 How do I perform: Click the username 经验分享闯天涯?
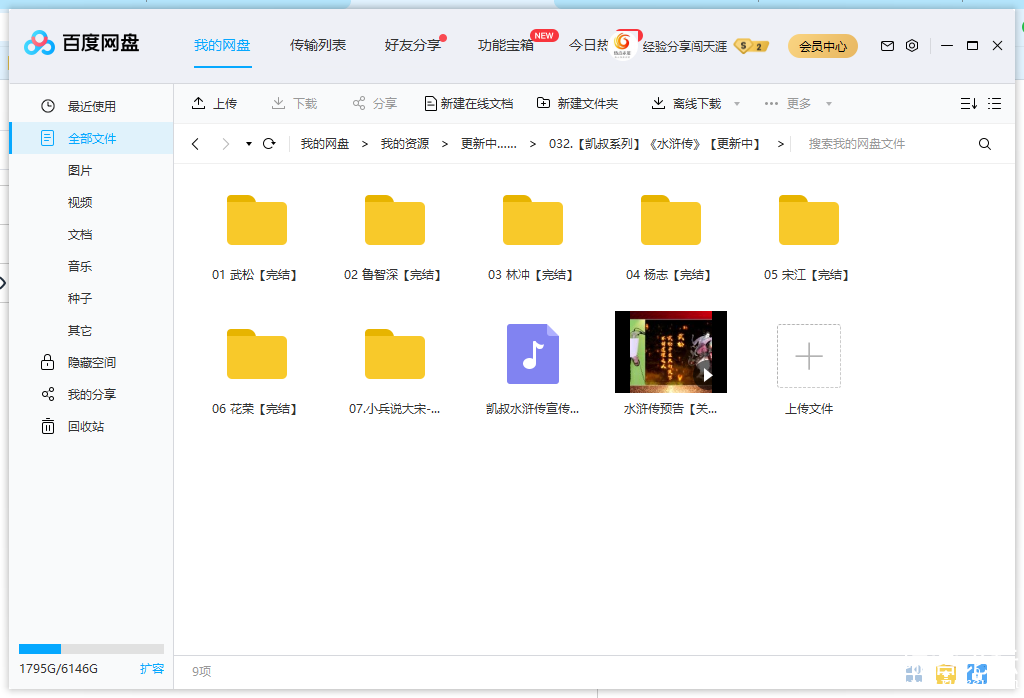point(684,46)
